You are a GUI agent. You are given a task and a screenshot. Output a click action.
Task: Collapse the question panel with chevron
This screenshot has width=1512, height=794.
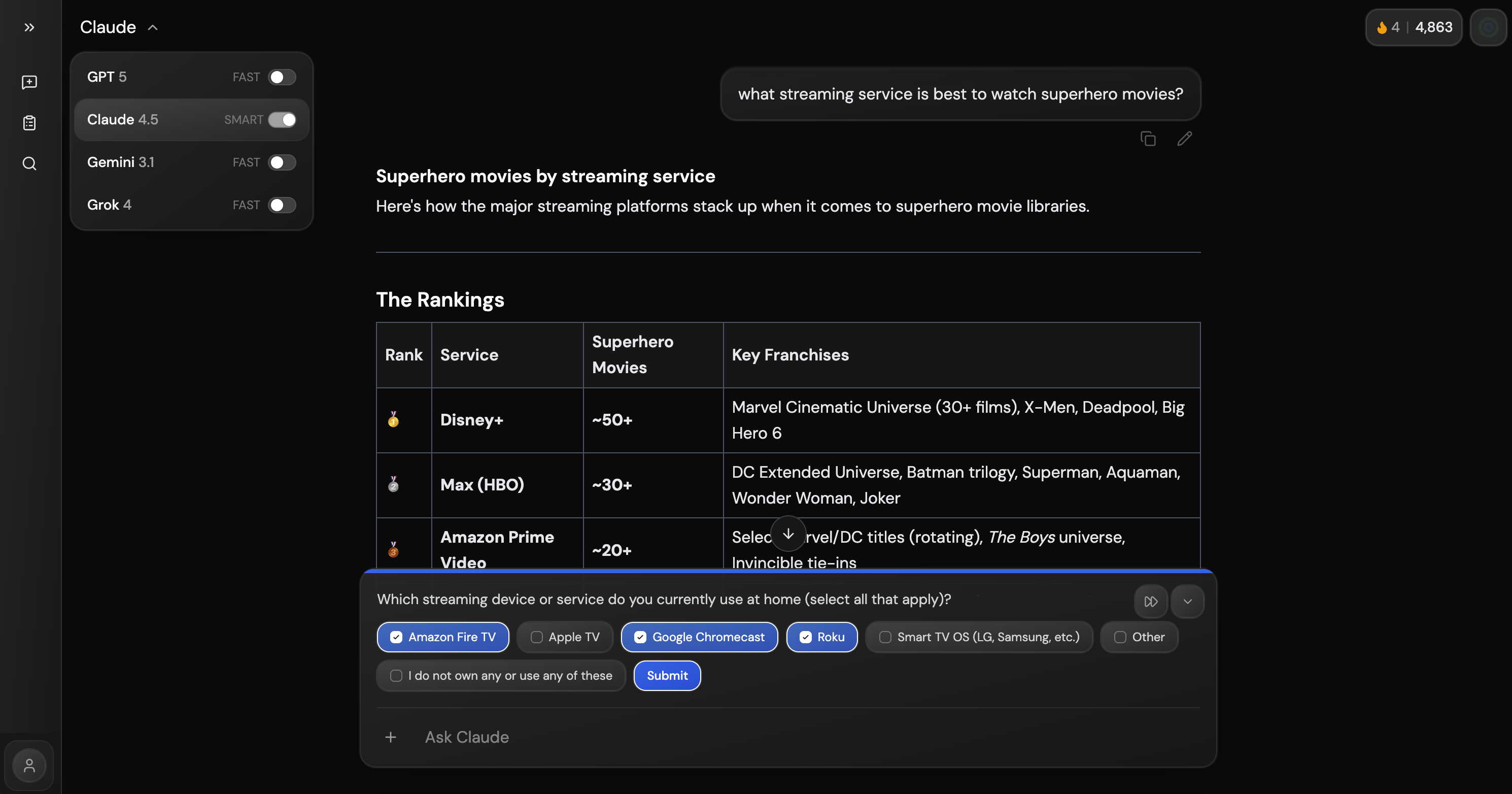point(1187,602)
